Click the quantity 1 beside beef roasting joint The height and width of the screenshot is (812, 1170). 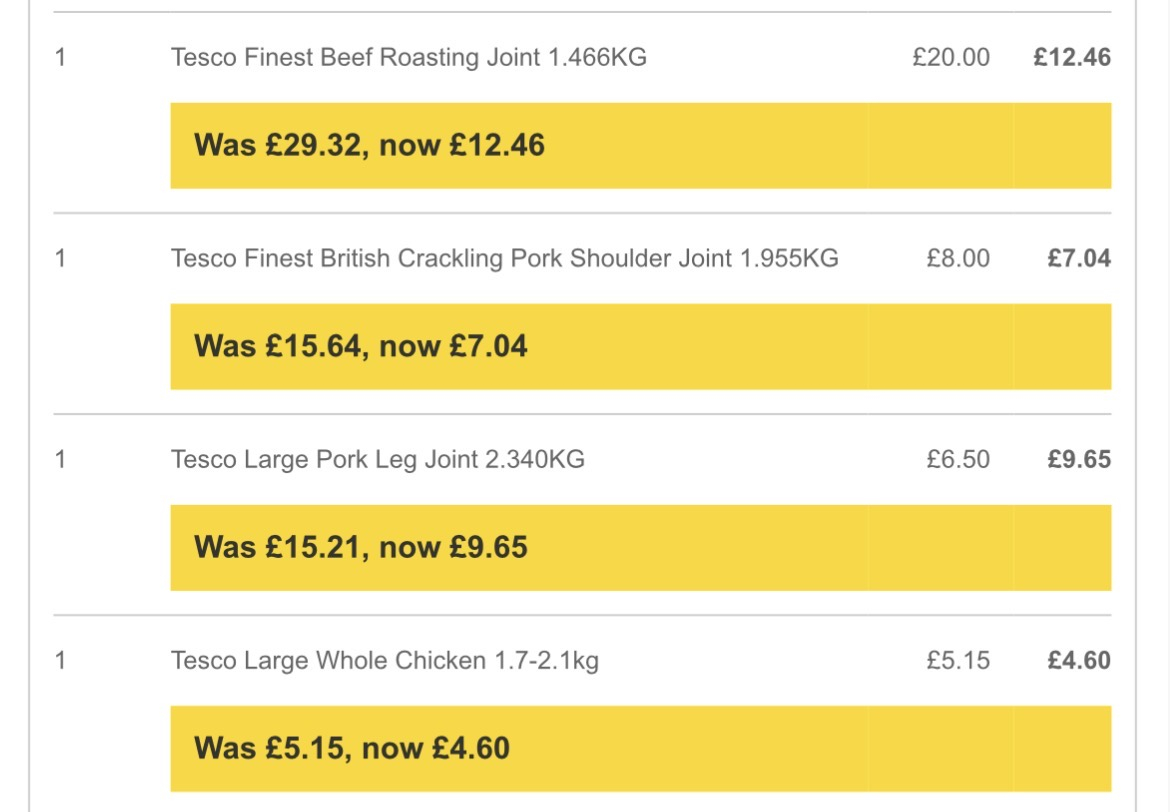pyautogui.click(x=61, y=57)
